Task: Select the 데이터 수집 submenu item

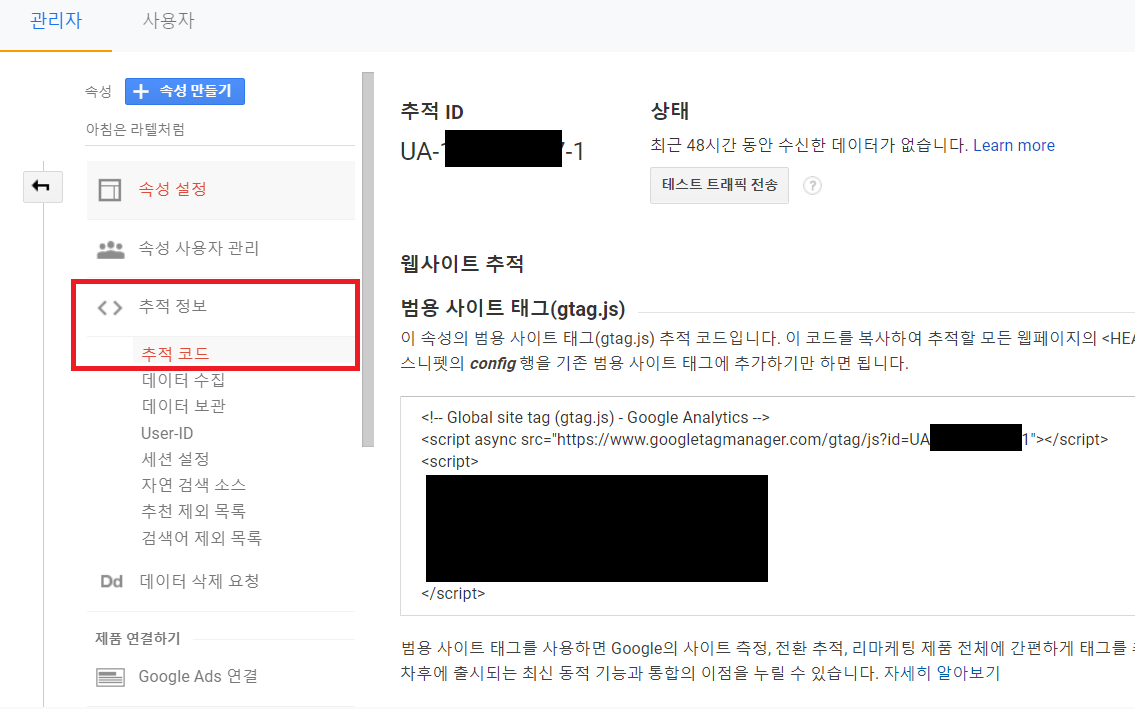Action: (x=183, y=379)
